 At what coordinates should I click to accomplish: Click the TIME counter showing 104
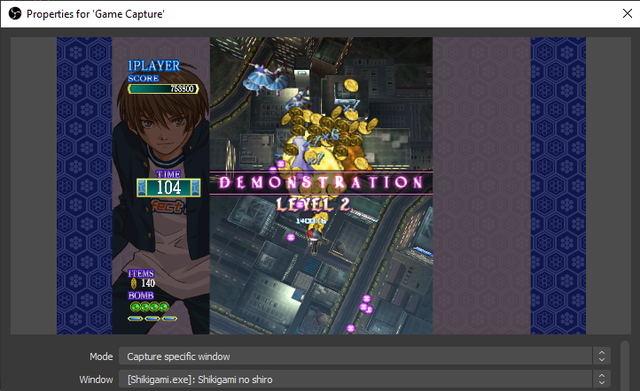(169, 187)
